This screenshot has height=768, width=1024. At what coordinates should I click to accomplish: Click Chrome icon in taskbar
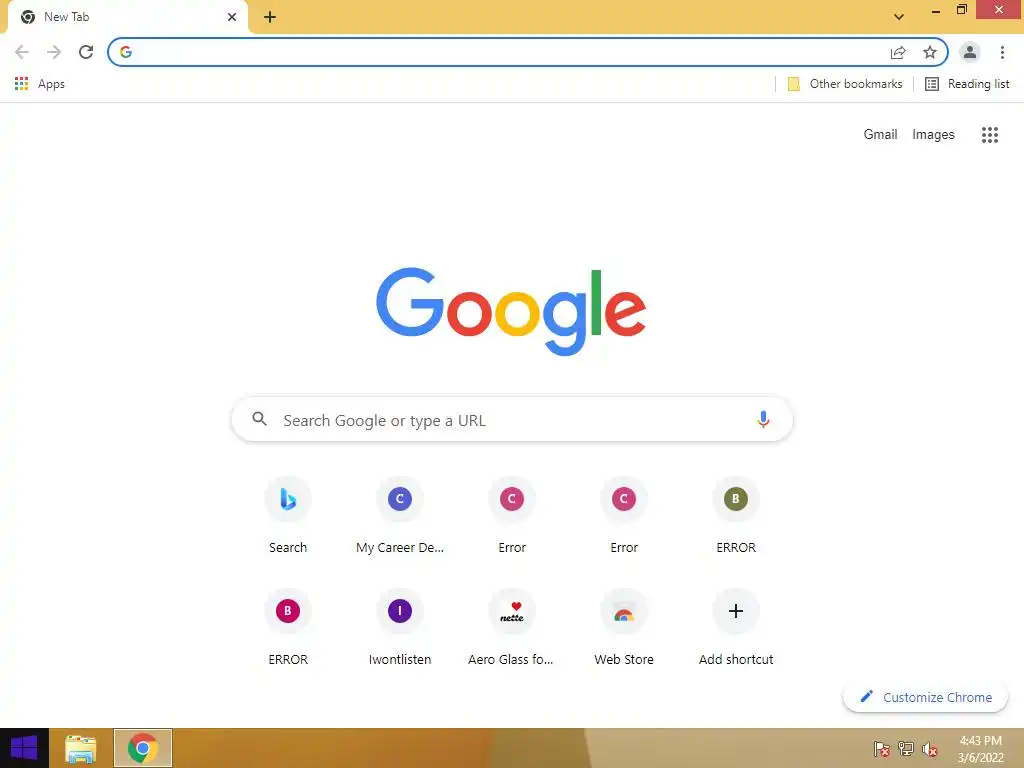click(143, 748)
